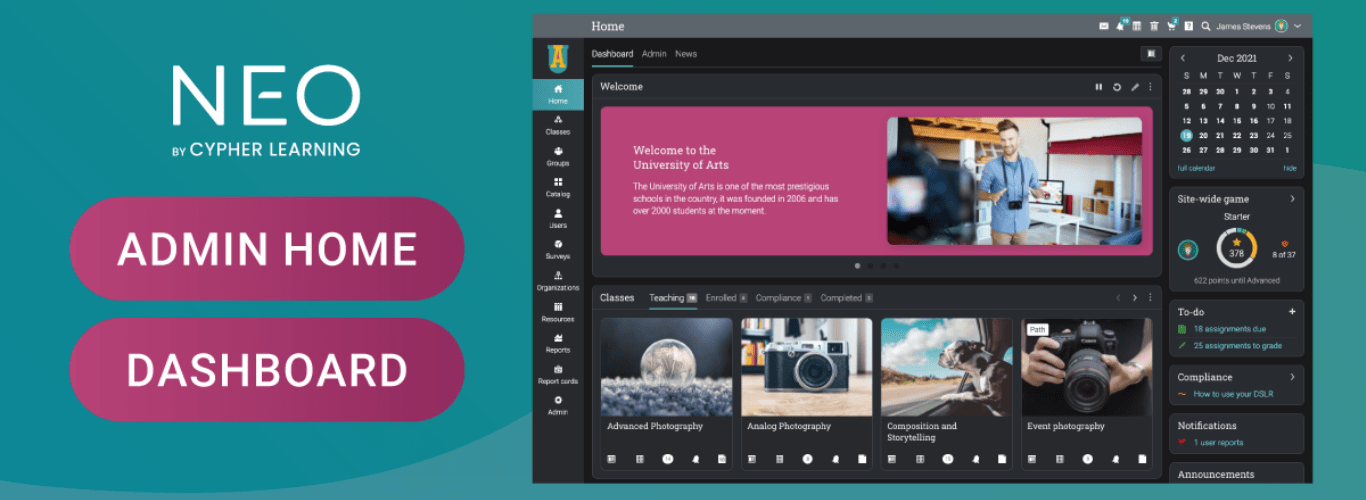Open the Classes widget three-dot menu
The width and height of the screenshot is (1366, 500).
point(1150,298)
